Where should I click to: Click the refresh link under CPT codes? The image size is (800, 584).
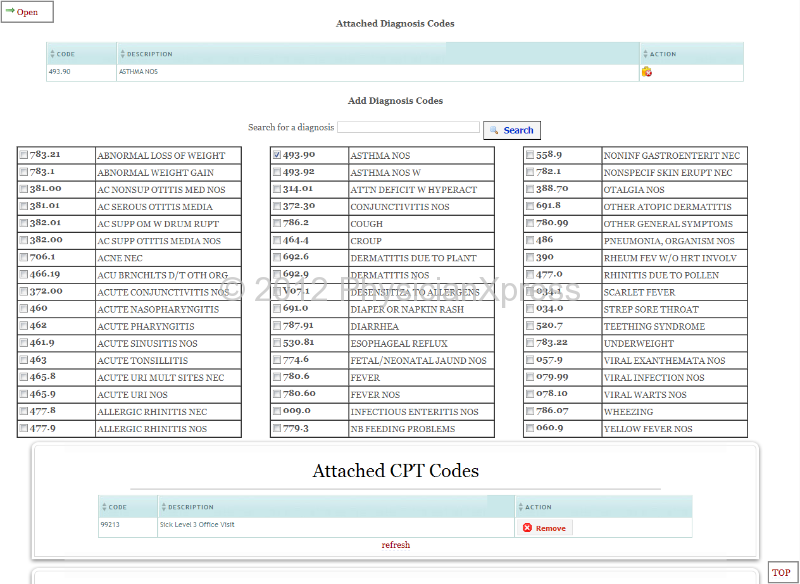pos(395,545)
